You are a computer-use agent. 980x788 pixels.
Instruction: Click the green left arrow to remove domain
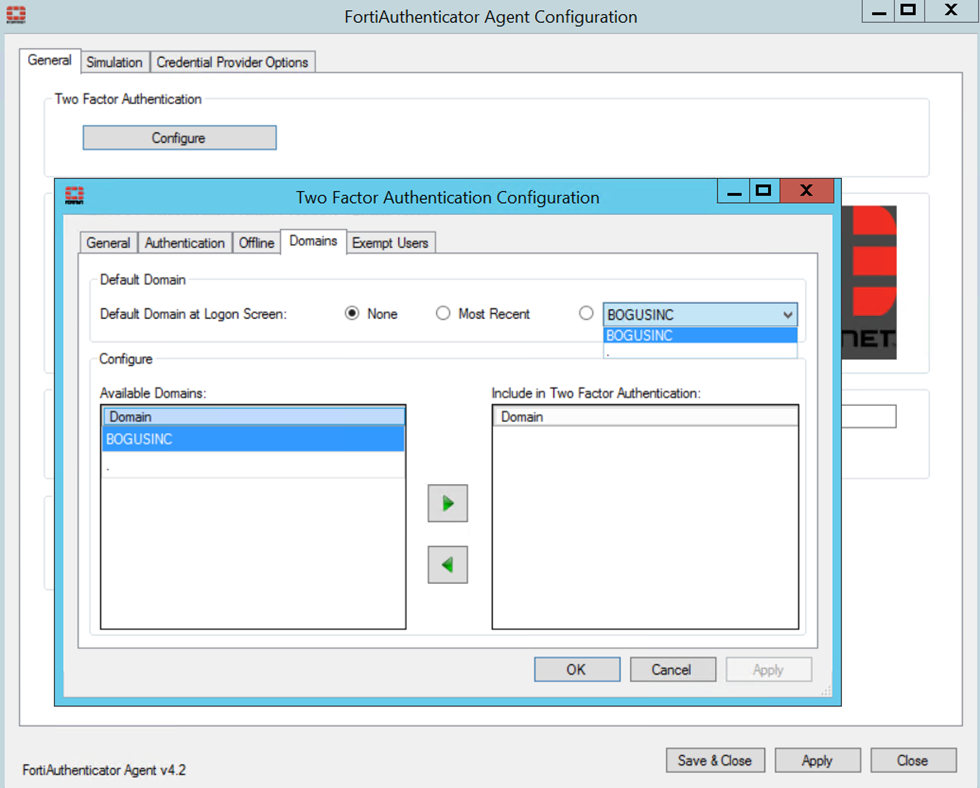coord(448,565)
